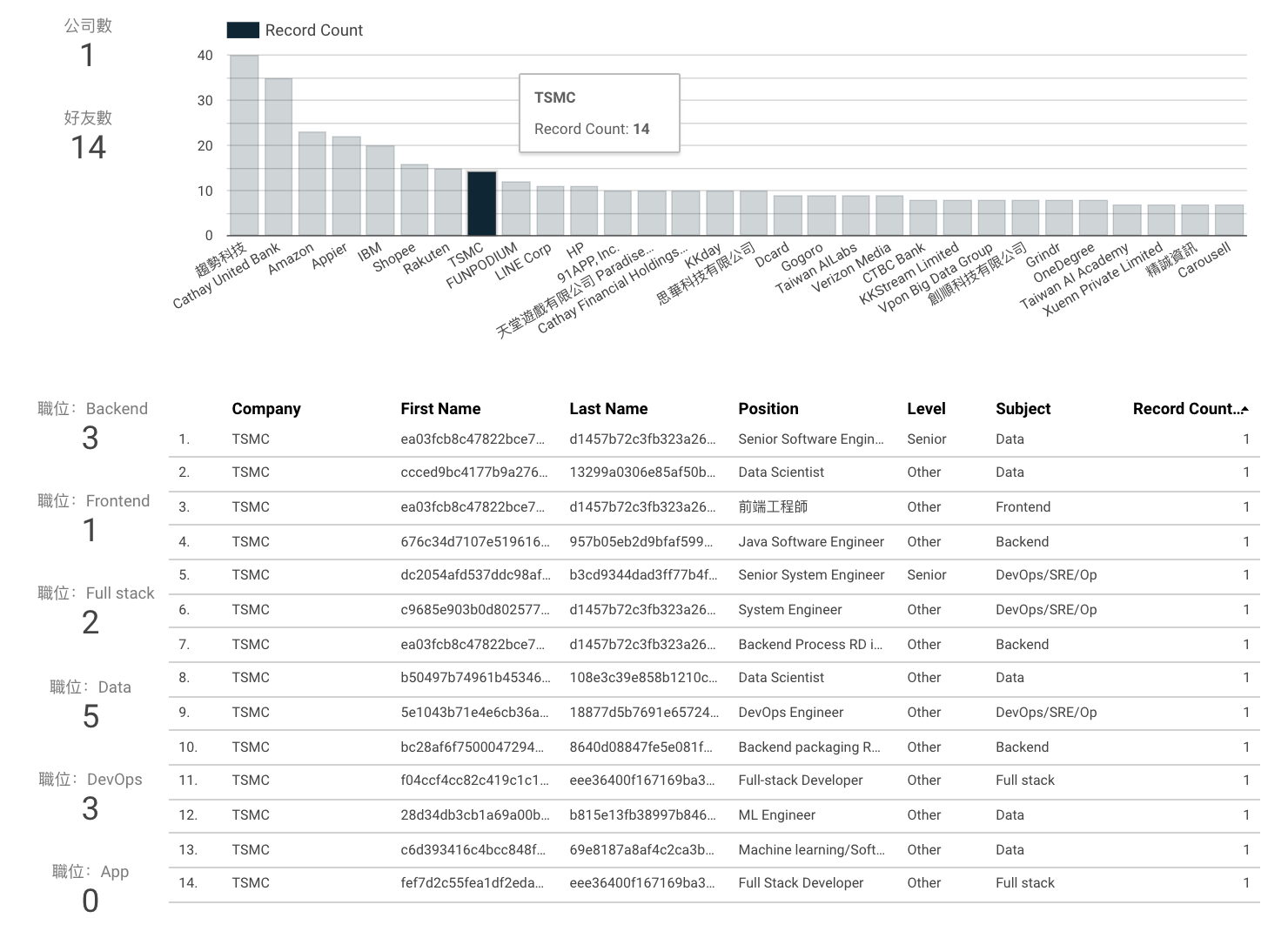The image size is (1288, 938).
Task: Click the sort arrow beside Record Count header
Action: (1244, 409)
